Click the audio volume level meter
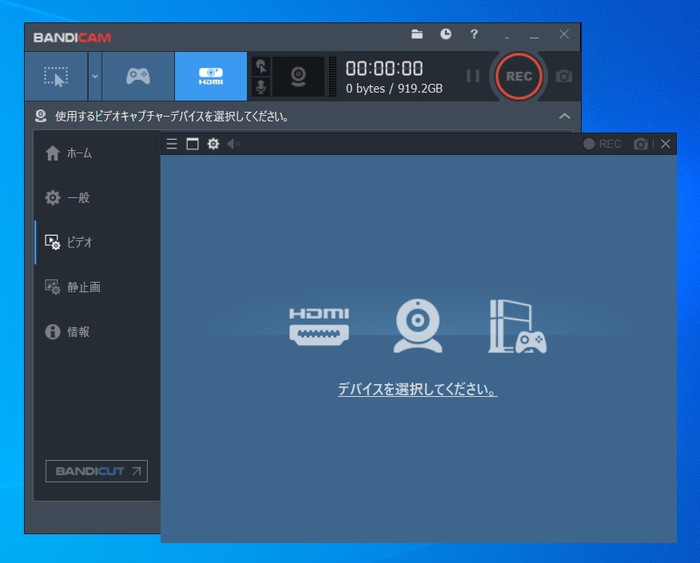700x563 pixels. [x=333, y=76]
